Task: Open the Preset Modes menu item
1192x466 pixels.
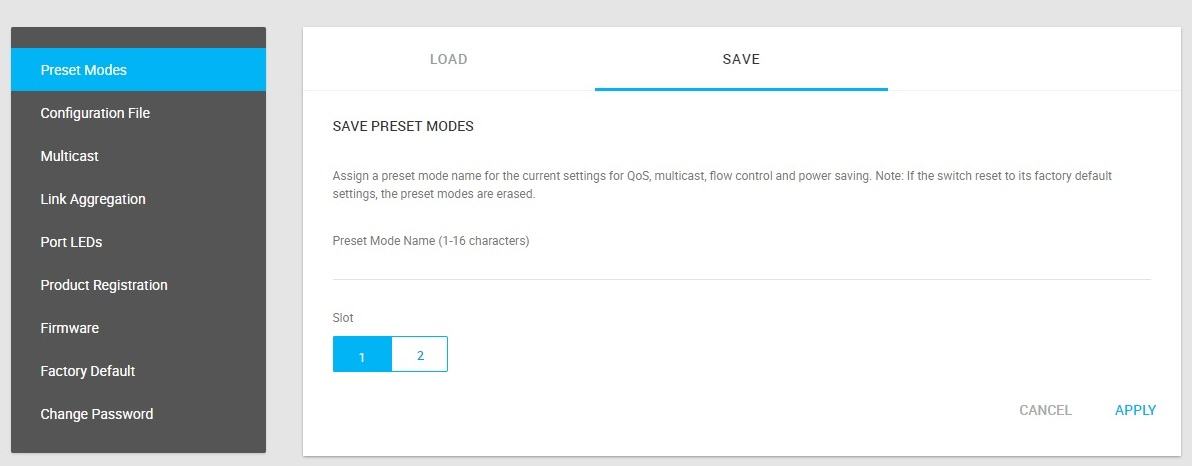Action: 84,70
